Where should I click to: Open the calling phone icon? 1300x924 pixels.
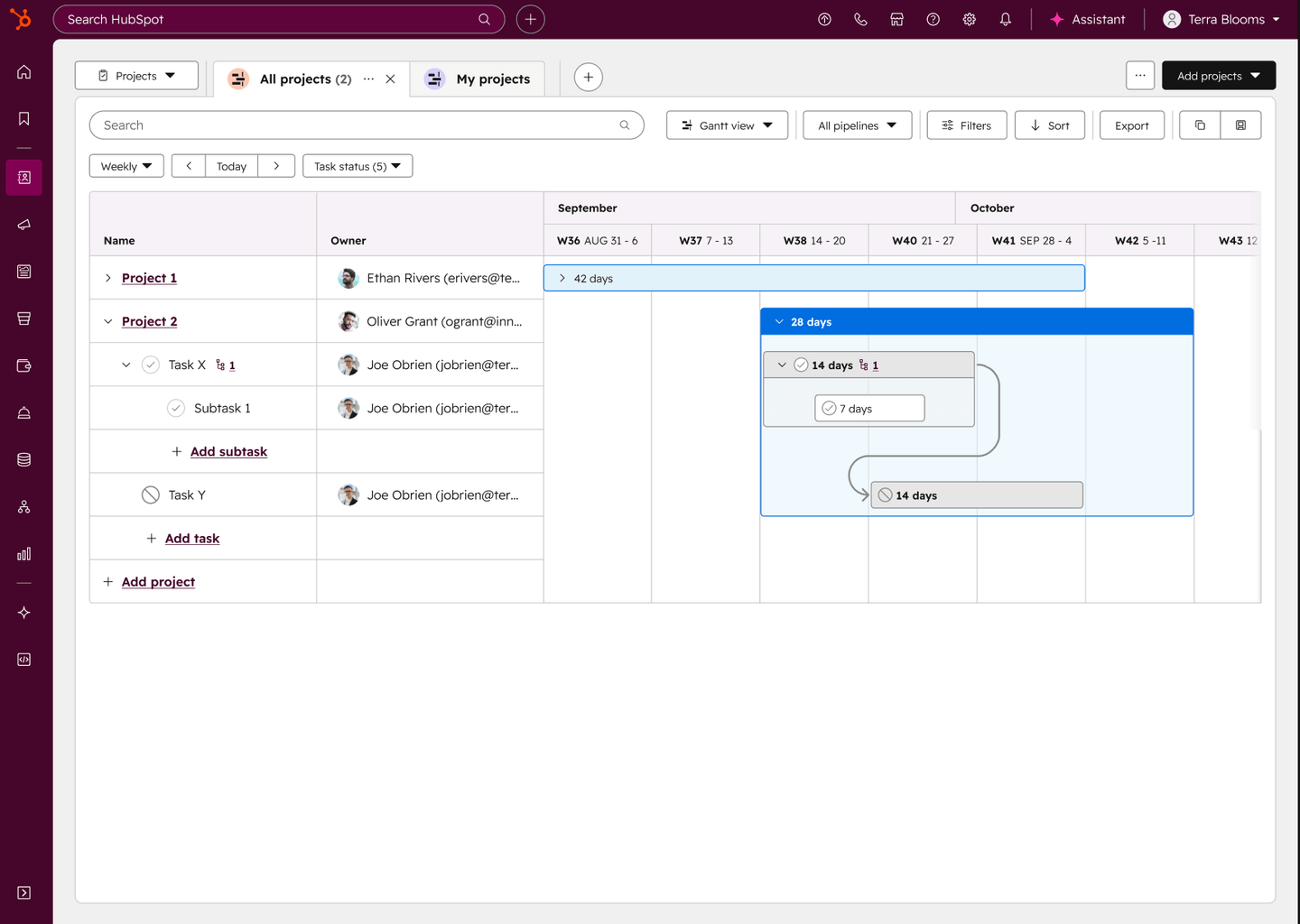point(860,19)
